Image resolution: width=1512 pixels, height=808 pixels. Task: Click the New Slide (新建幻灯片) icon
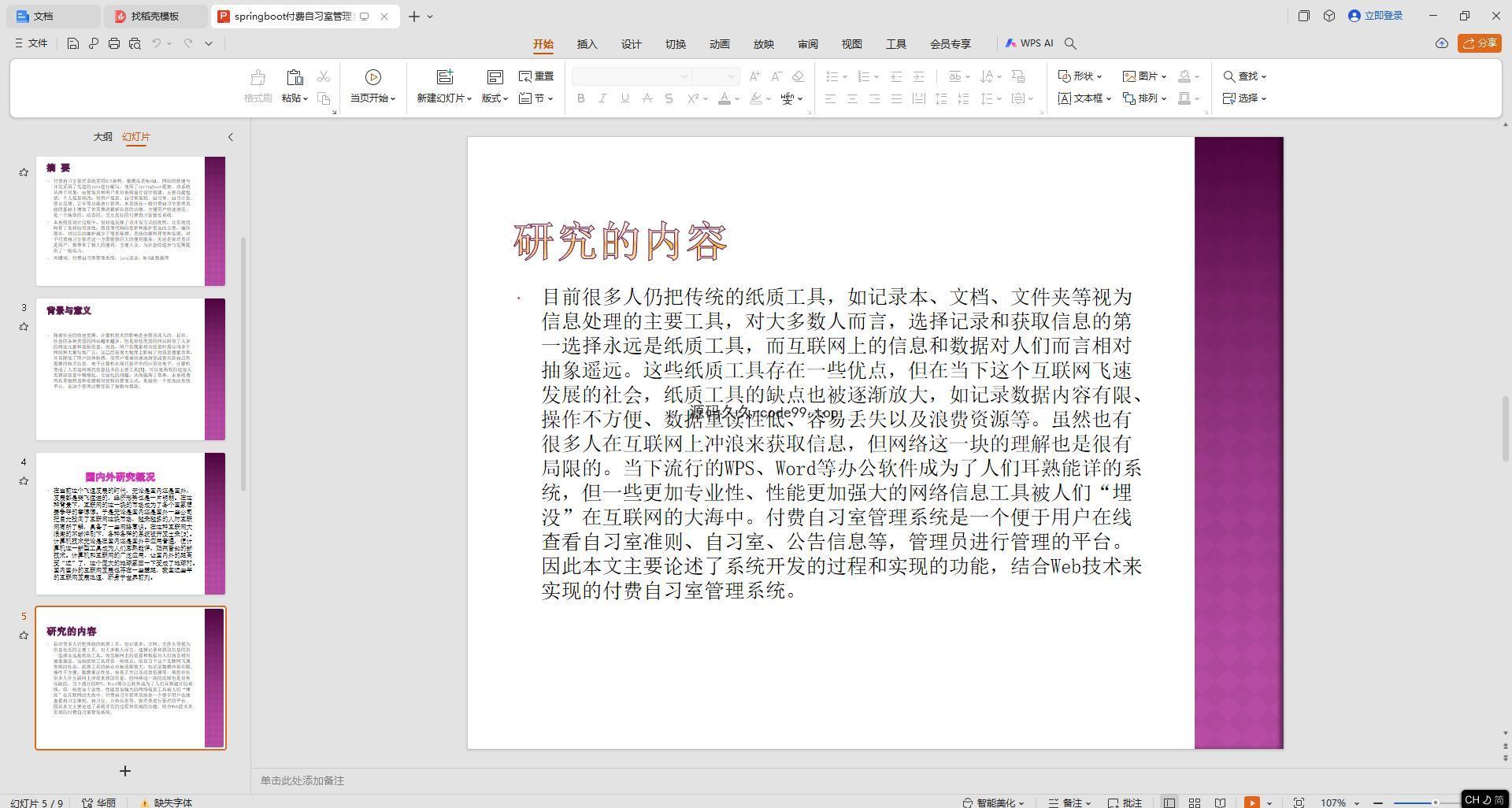pyautogui.click(x=445, y=76)
